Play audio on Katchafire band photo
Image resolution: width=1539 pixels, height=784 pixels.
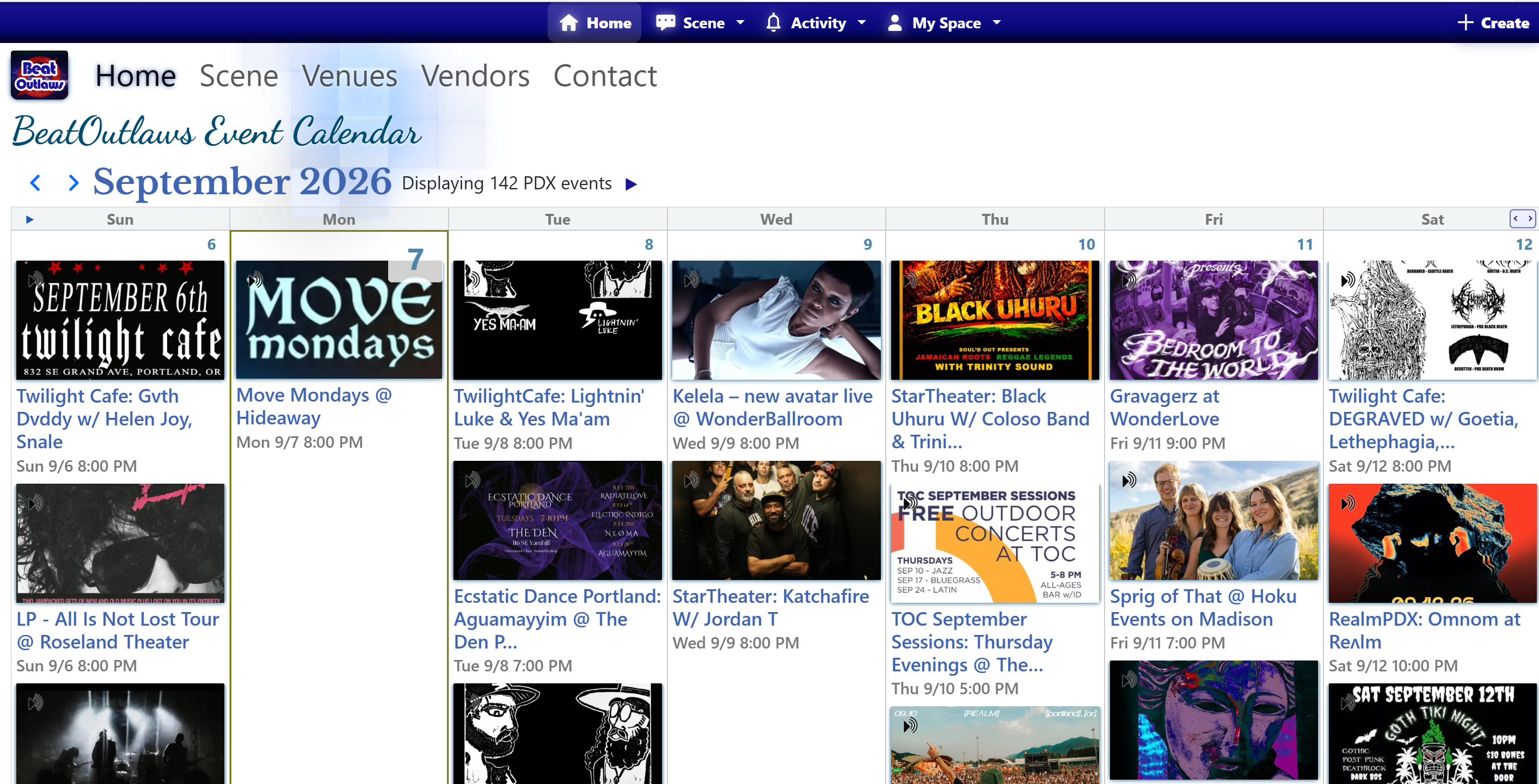tap(691, 479)
